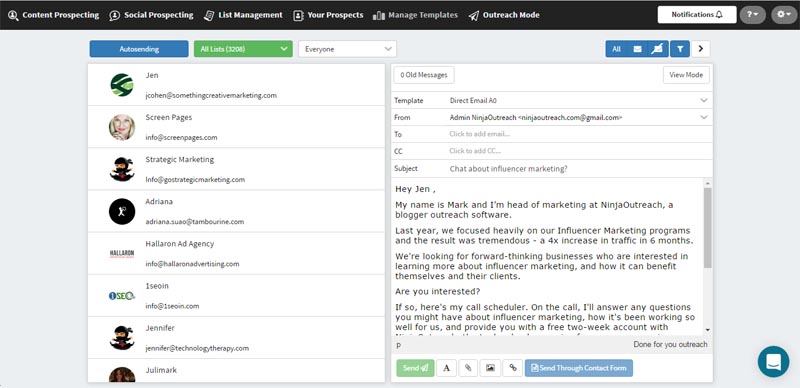Select the Jennifer prospect
This screenshot has width=800, height=388.
coord(236,338)
